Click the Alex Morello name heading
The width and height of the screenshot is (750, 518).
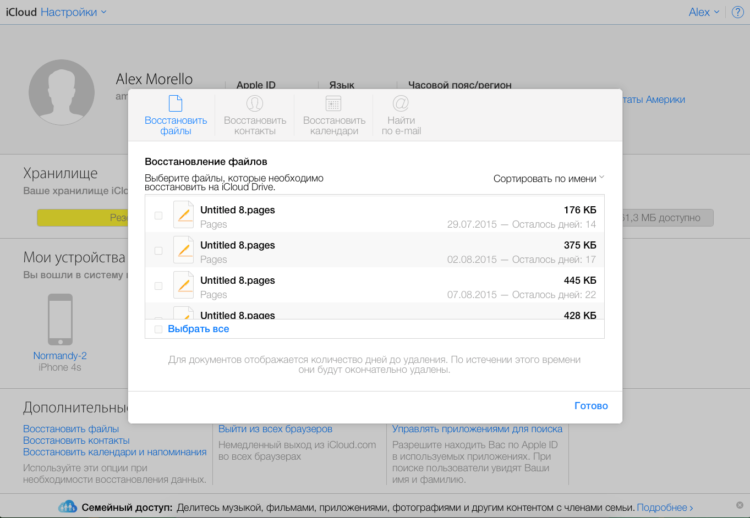tap(154, 79)
